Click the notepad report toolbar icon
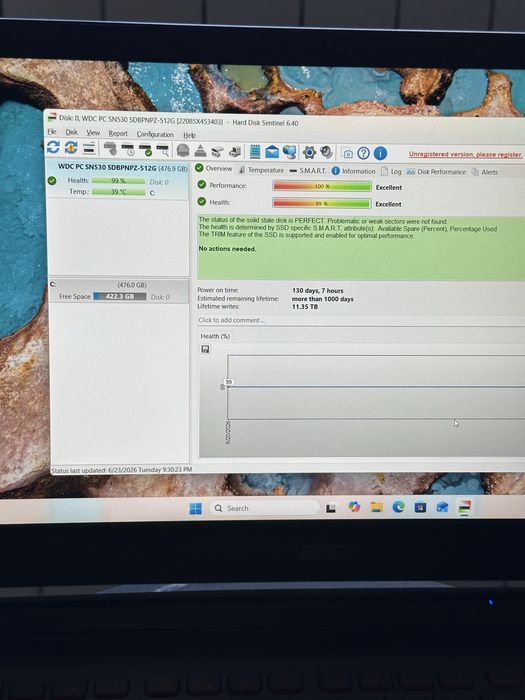The width and height of the screenshot is (525, 700). click(254, 151)
